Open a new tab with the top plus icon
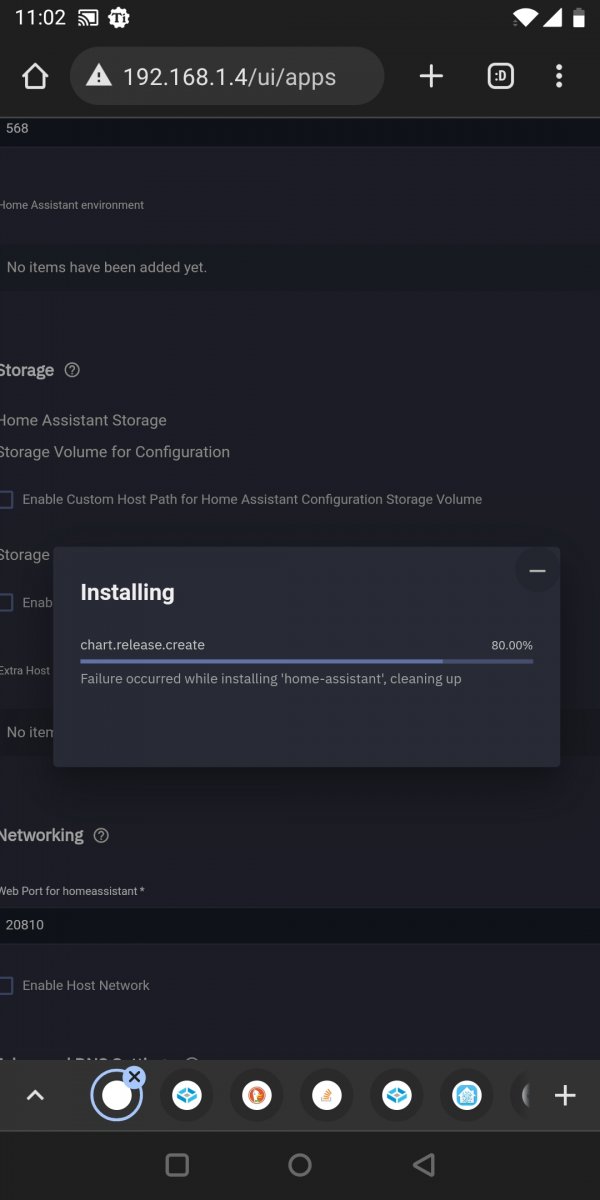The width and height of the screenshot is (600, 1200). click(431, 76)
